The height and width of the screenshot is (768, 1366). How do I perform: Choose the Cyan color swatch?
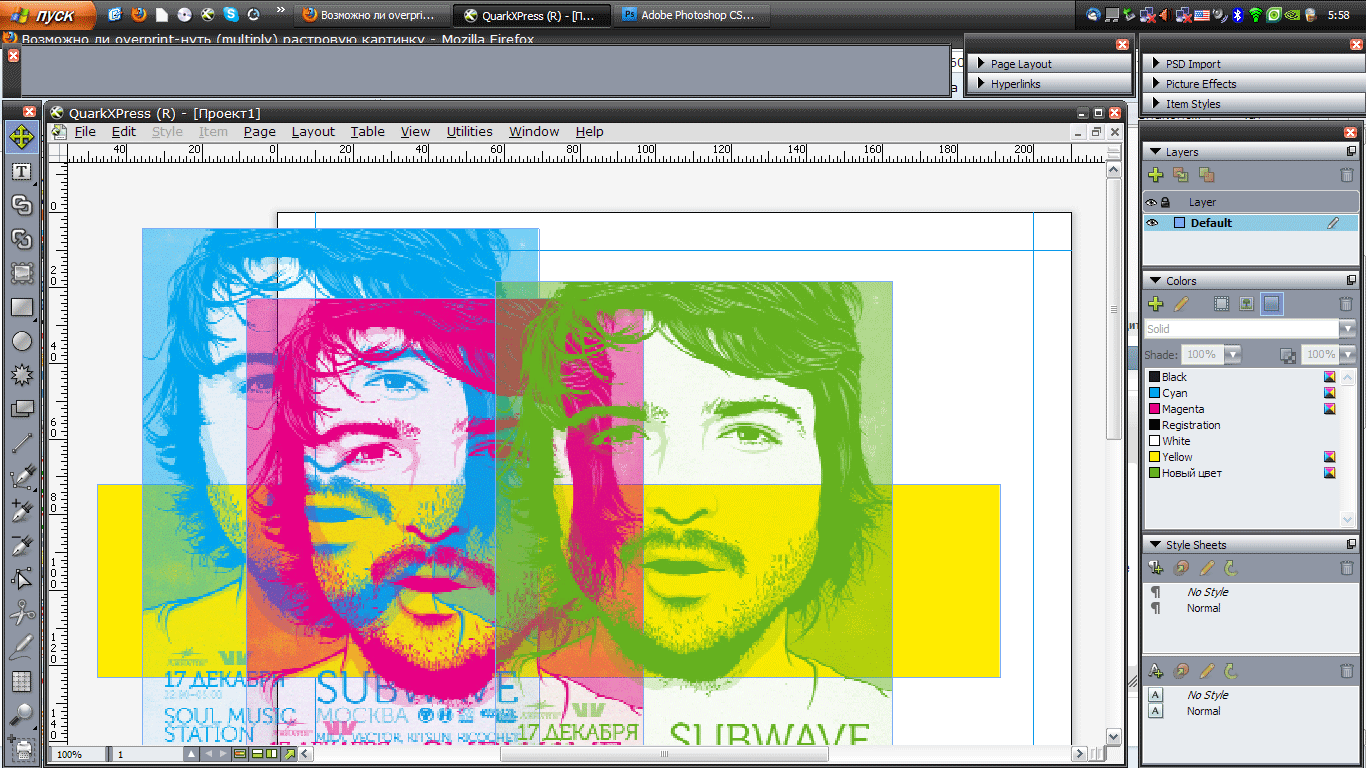1154,393
